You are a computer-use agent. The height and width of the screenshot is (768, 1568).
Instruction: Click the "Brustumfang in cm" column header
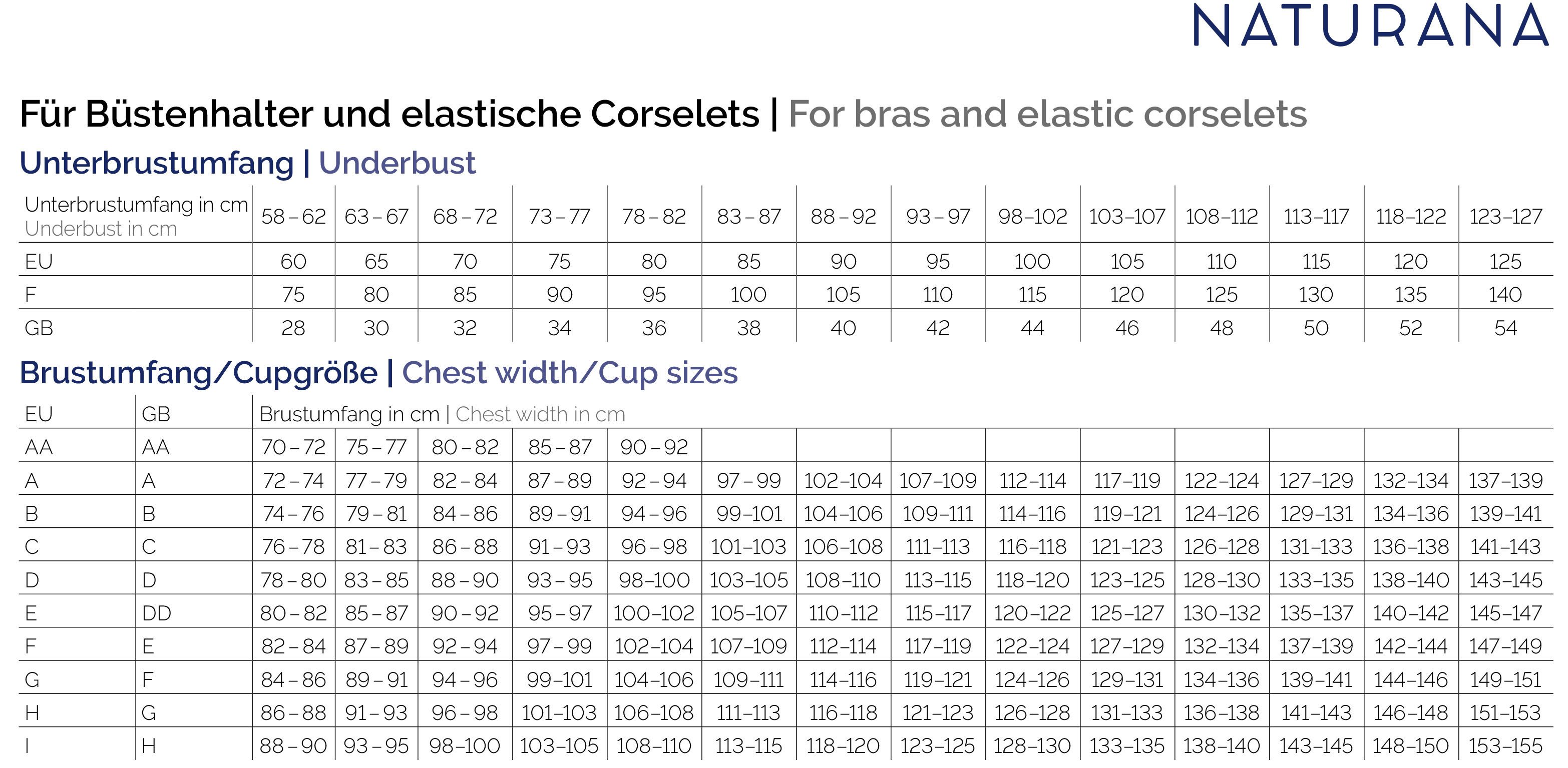point(349,414)
